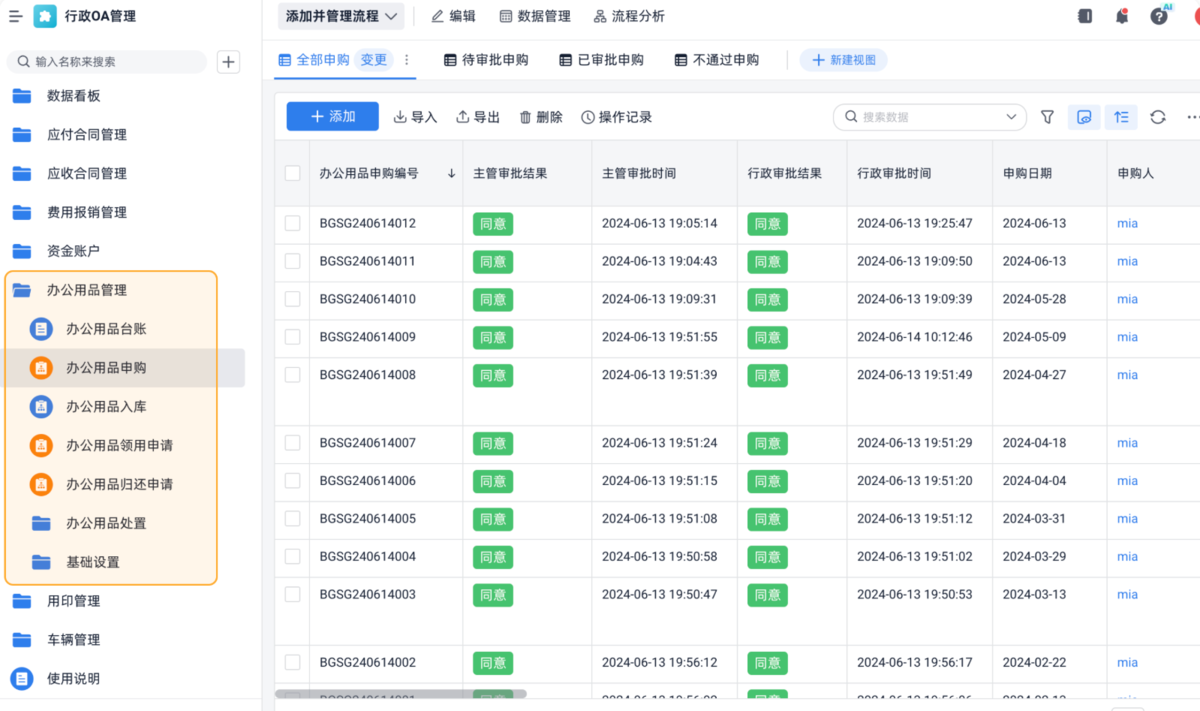Click the horizontal scrollbar under the table
This screenshot has width=1200, height=711.
pyautogui.click(x=400, y=693)
